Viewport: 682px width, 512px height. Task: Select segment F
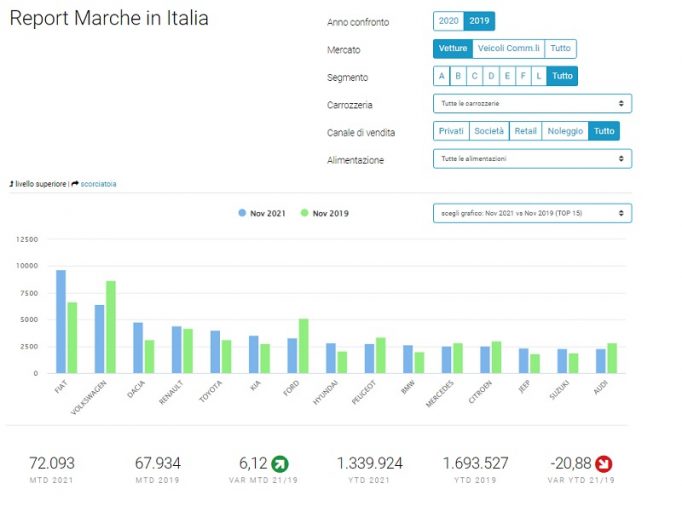point(523,76)
